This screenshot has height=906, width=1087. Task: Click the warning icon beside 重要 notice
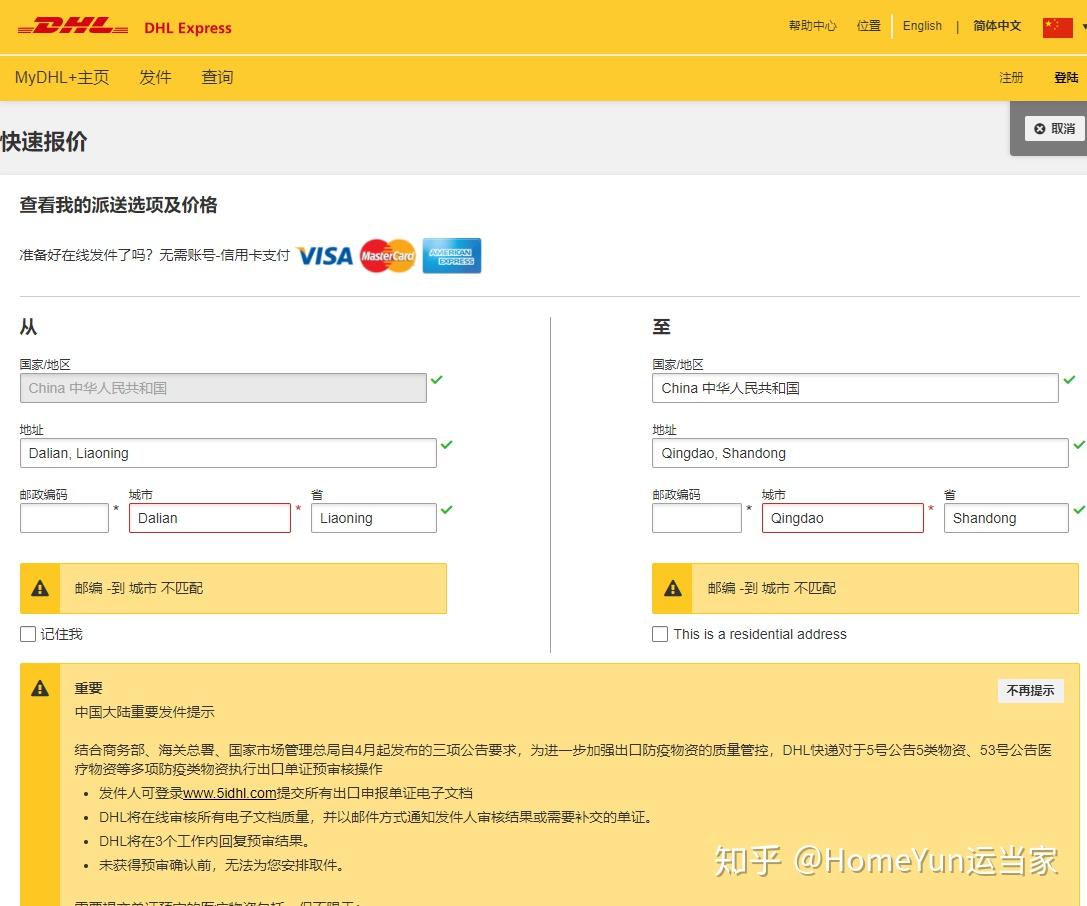[x=40, y=688]
